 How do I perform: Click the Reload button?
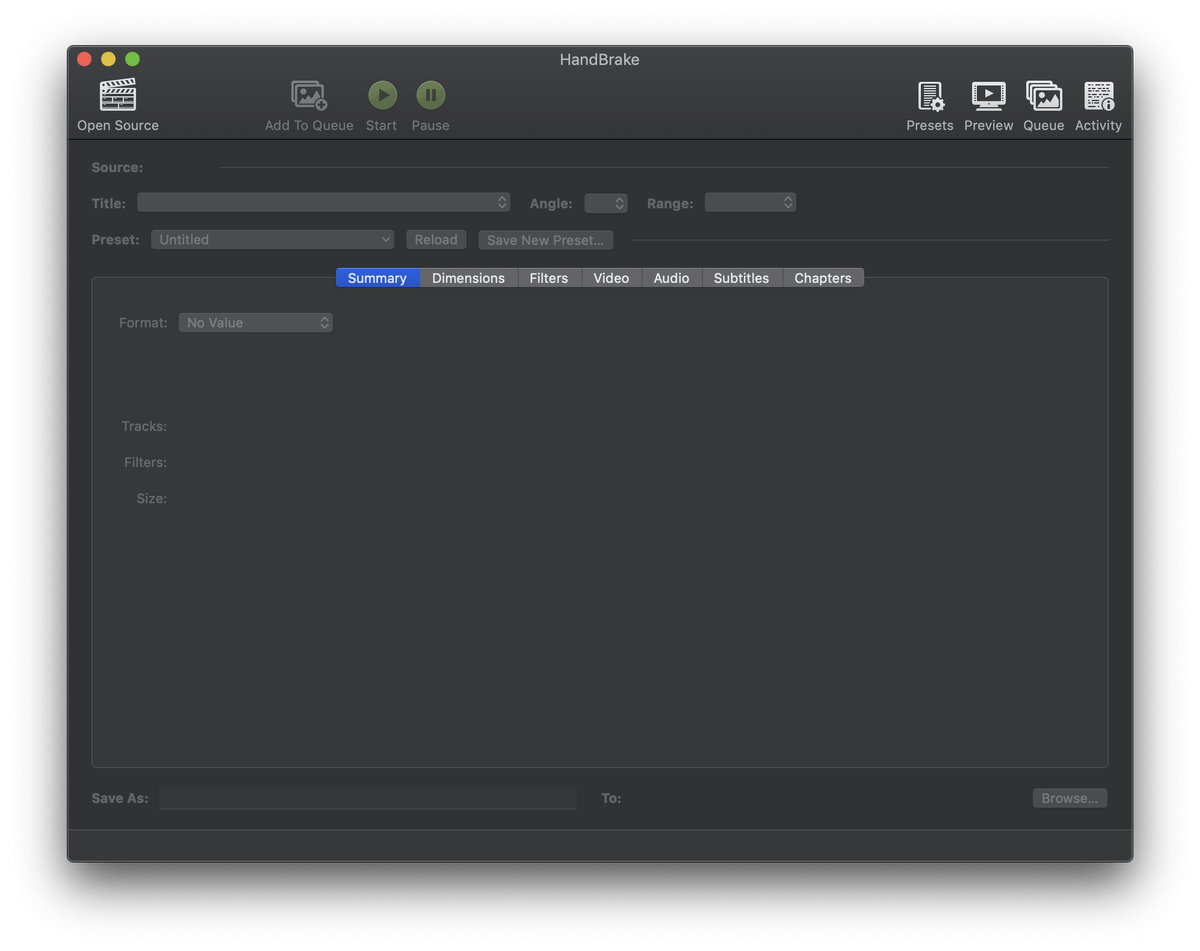436,239
